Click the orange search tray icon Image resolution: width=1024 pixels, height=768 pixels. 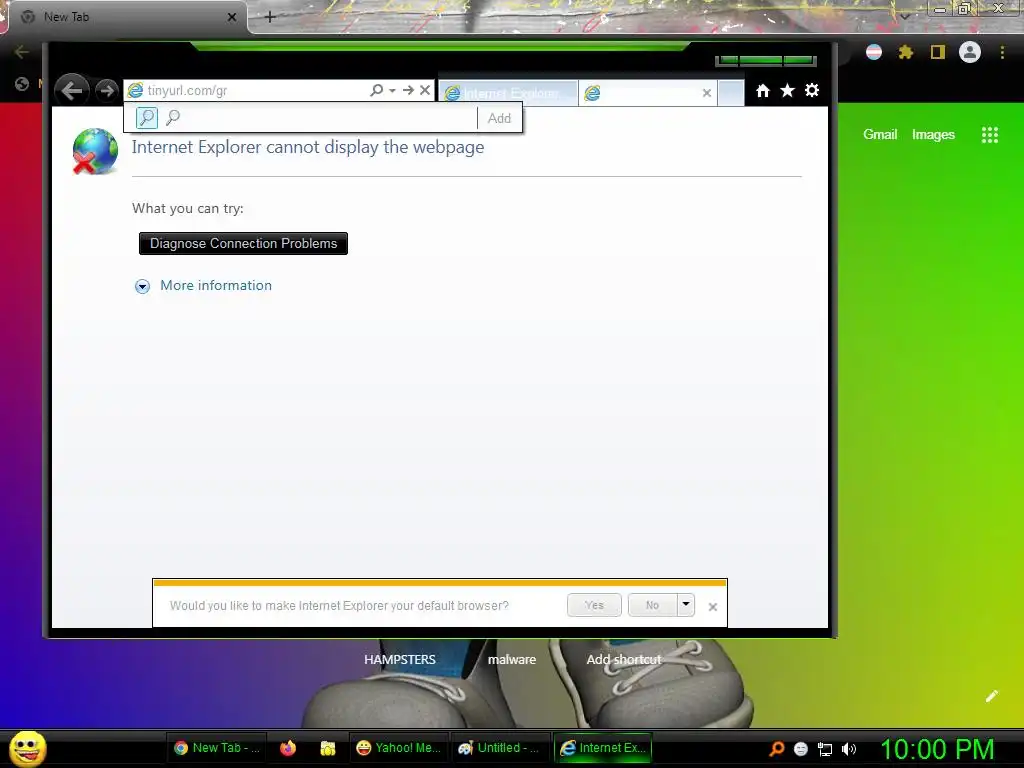pos(776,748)
